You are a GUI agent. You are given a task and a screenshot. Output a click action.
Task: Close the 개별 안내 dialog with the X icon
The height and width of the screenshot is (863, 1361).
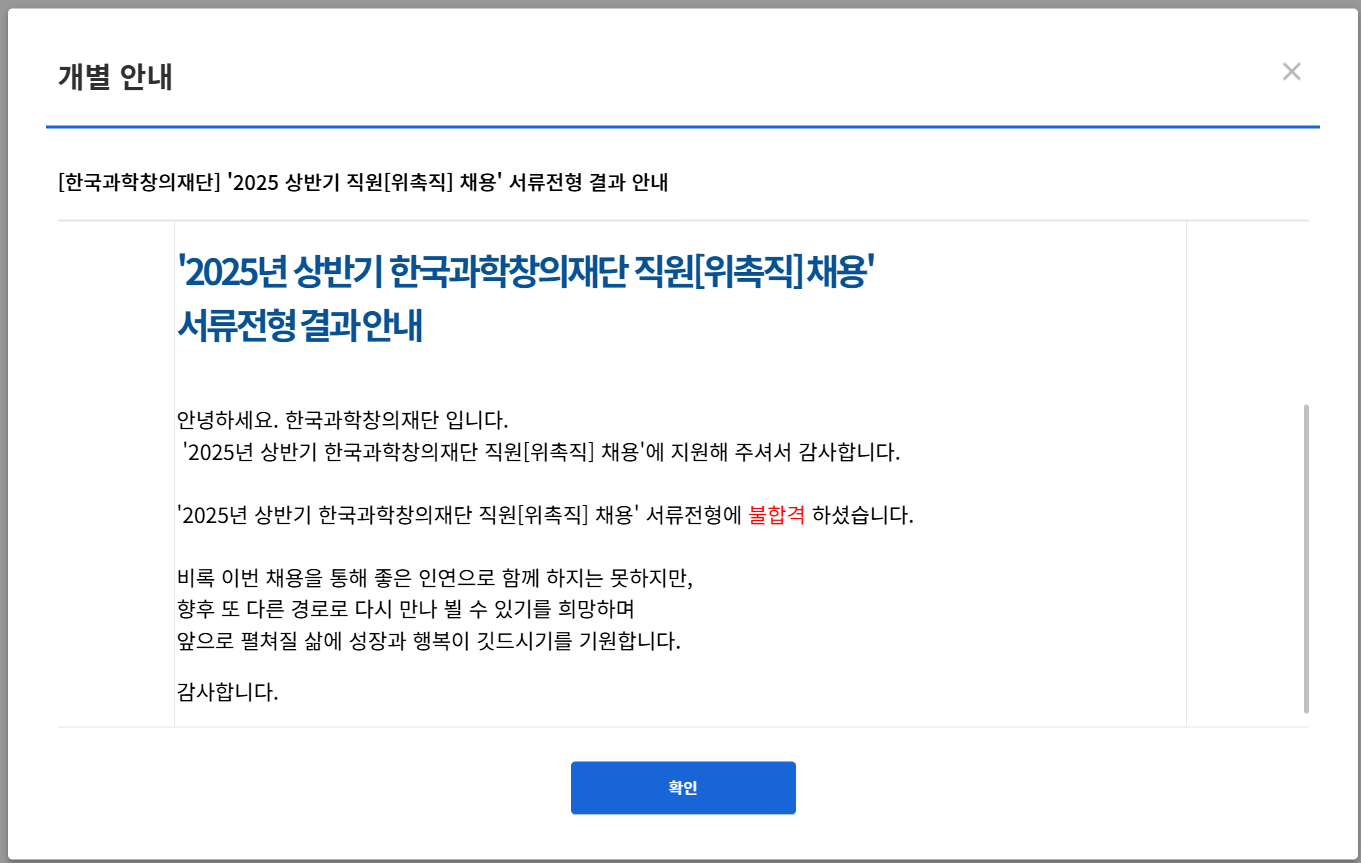pos(1291,72)
